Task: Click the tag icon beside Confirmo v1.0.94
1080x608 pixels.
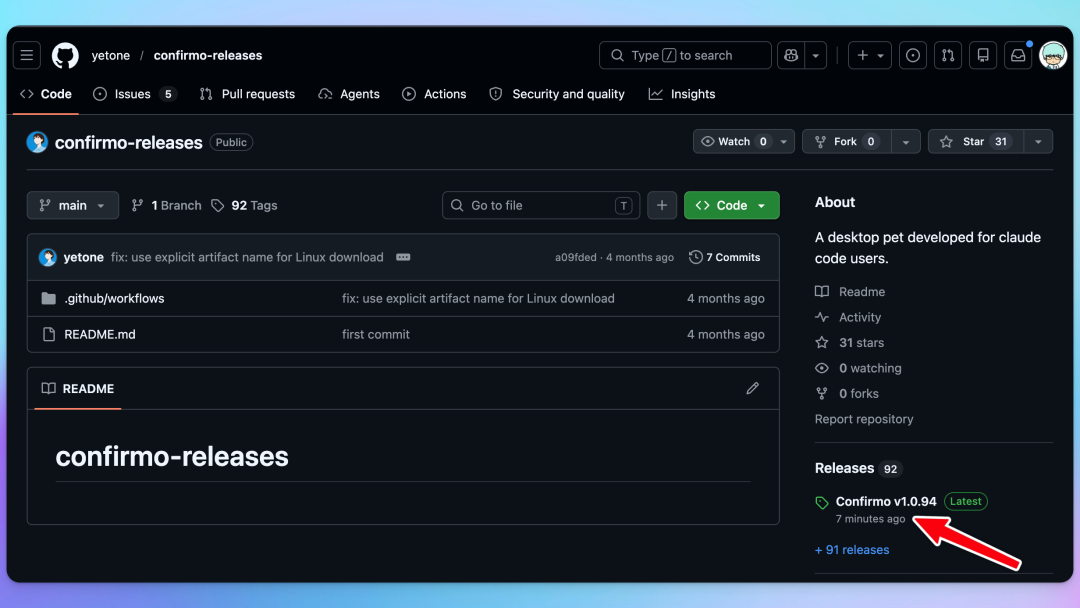Action: [822, 503]
